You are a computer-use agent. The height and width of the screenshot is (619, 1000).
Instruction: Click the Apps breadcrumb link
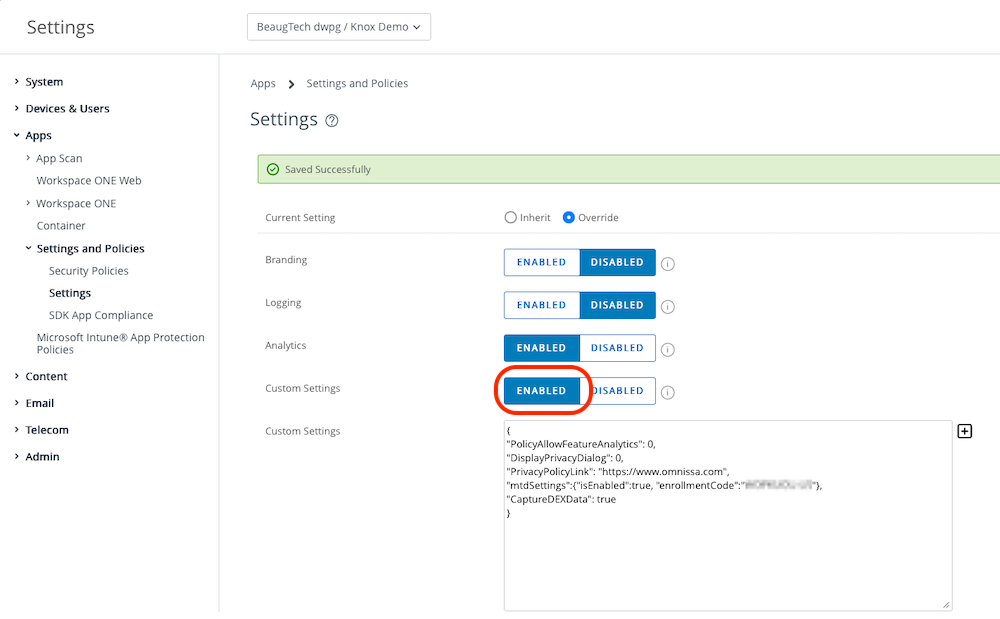263,84
